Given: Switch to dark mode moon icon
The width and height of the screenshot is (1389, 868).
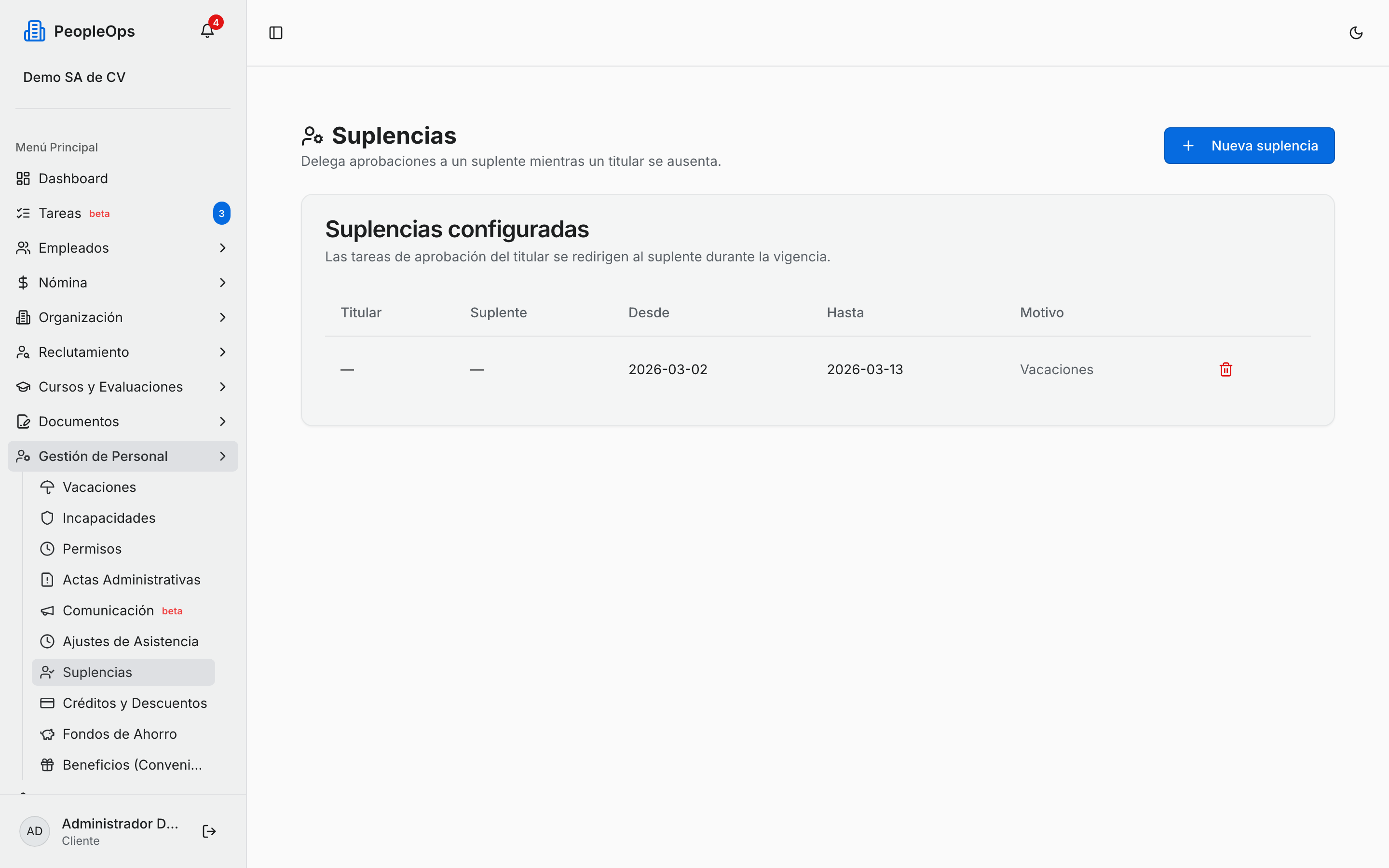Looking at the screenshot, I should 1356,33.
